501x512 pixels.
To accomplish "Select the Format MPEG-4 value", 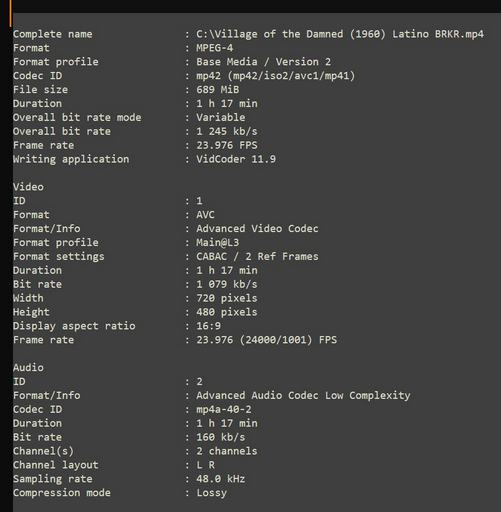I will point(214,48).
